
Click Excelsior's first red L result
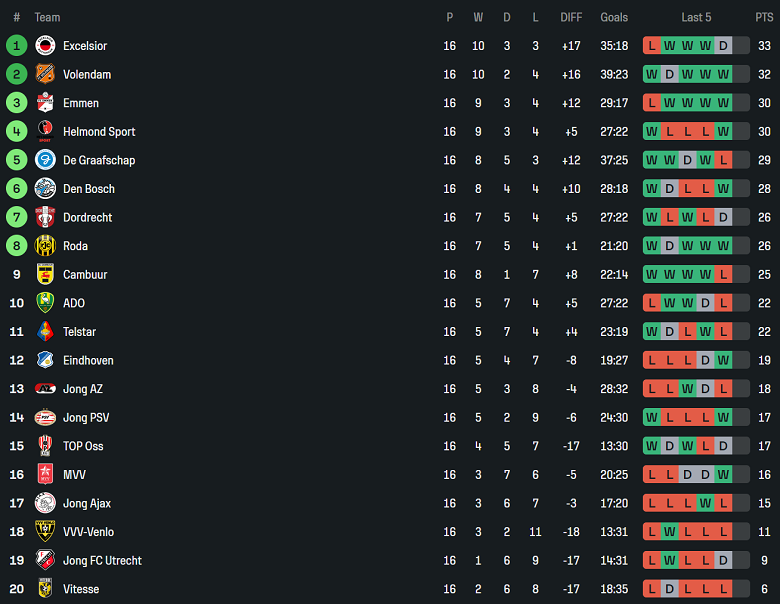tap(652, 46)
